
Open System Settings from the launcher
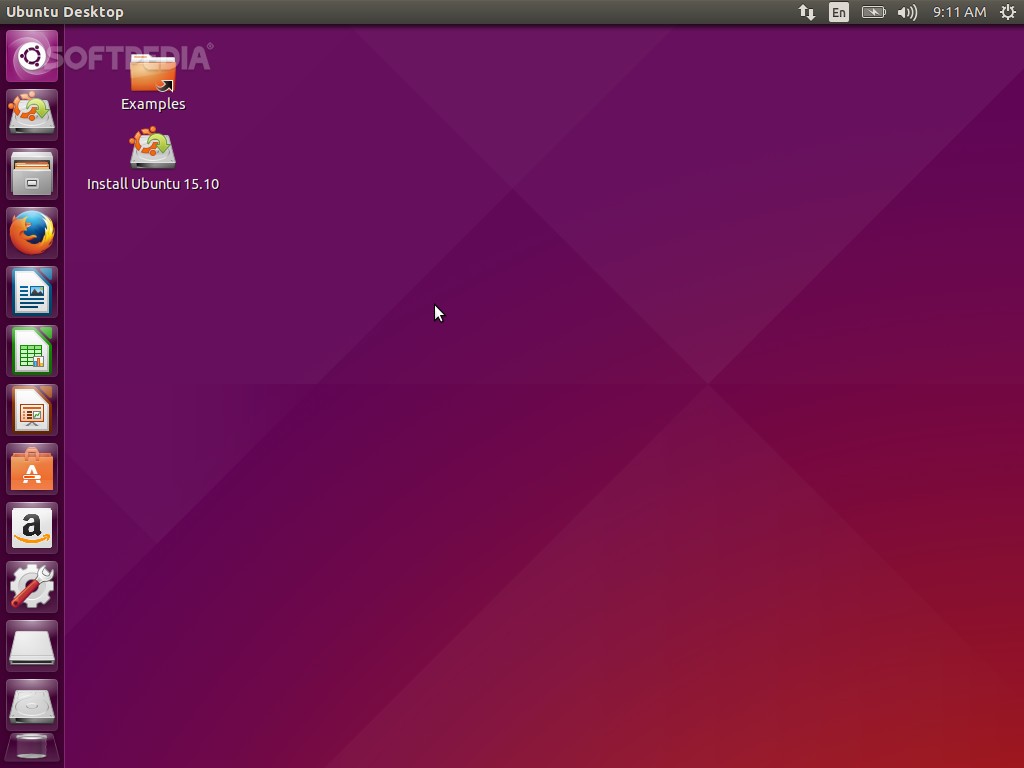point(31,587)
